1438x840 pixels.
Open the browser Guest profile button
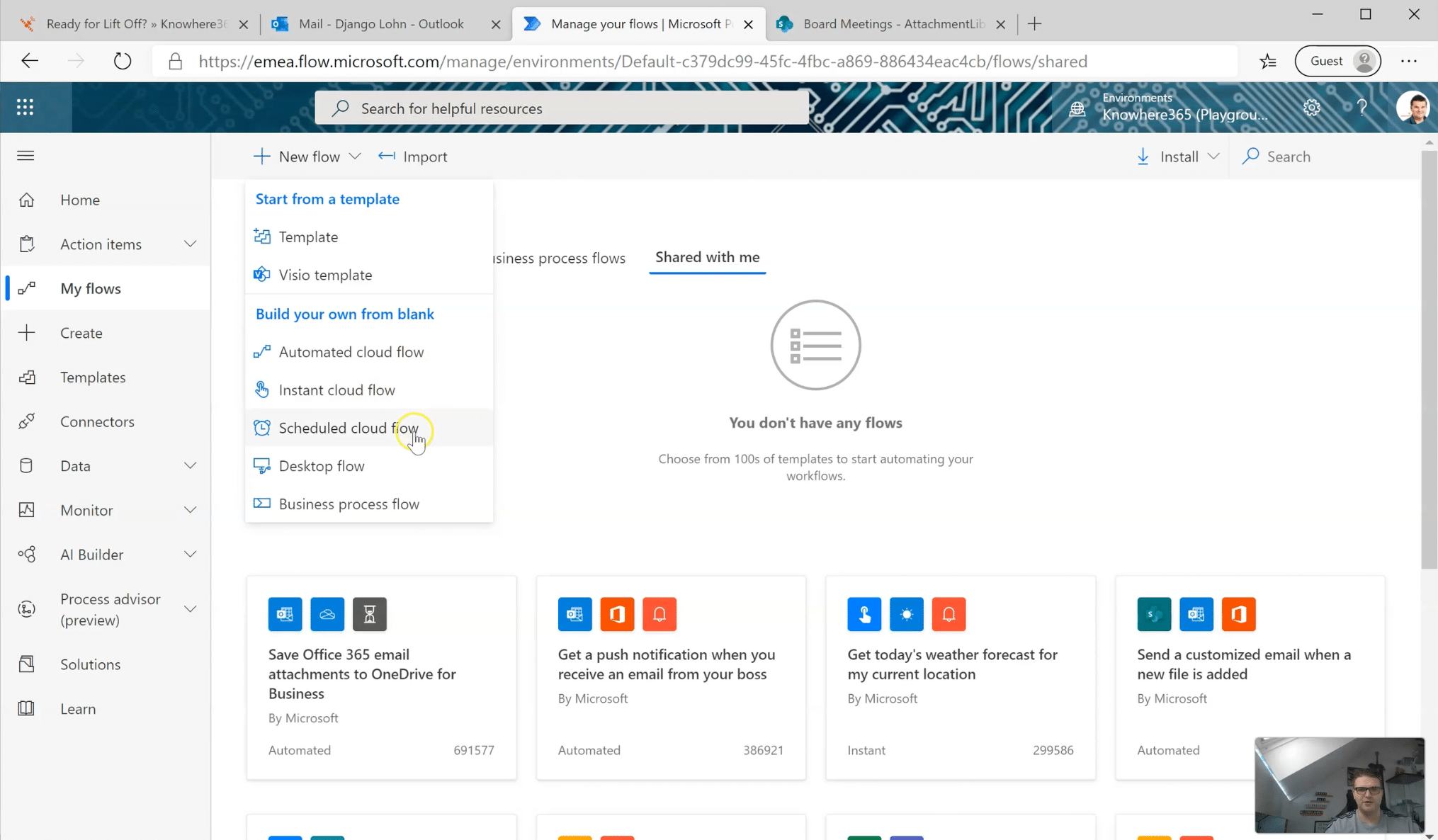pos(1337,62)
